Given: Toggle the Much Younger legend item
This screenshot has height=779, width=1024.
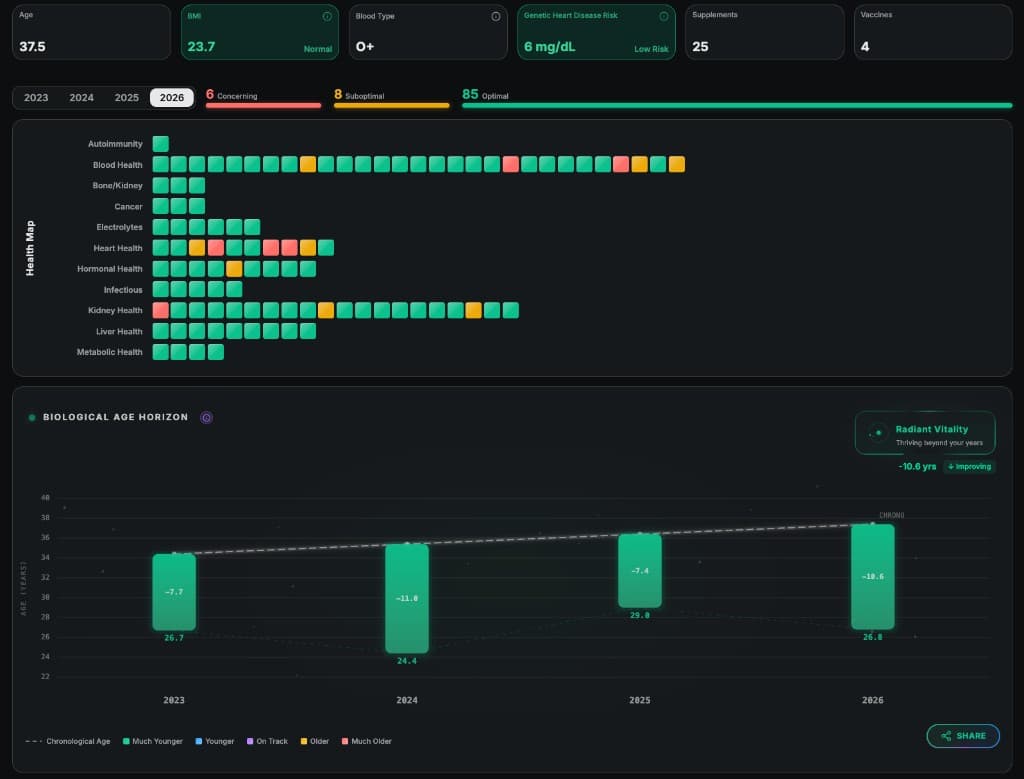Looking at the screenshot, I should (x=151, y=741).
